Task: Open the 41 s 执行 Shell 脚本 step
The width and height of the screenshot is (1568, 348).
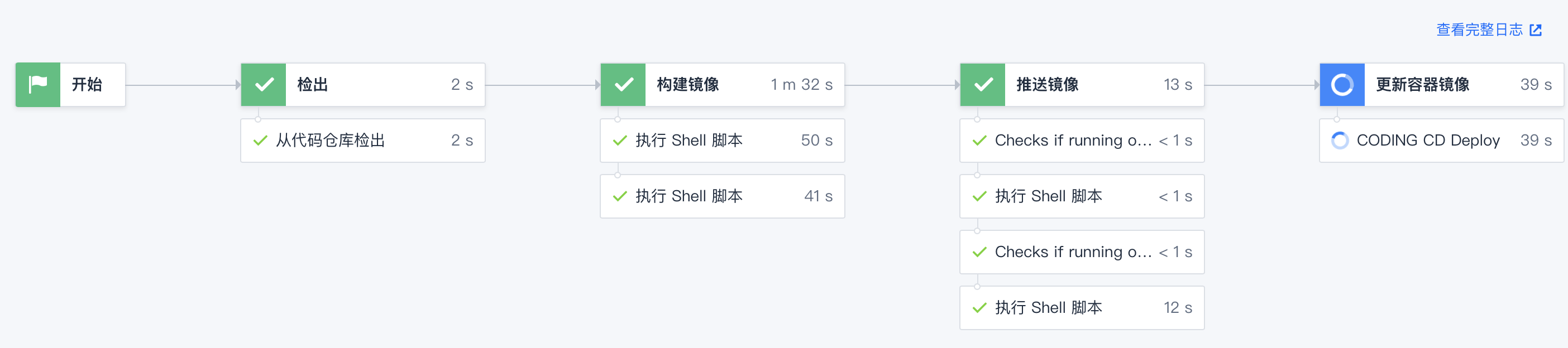Action: click(721, 196)
